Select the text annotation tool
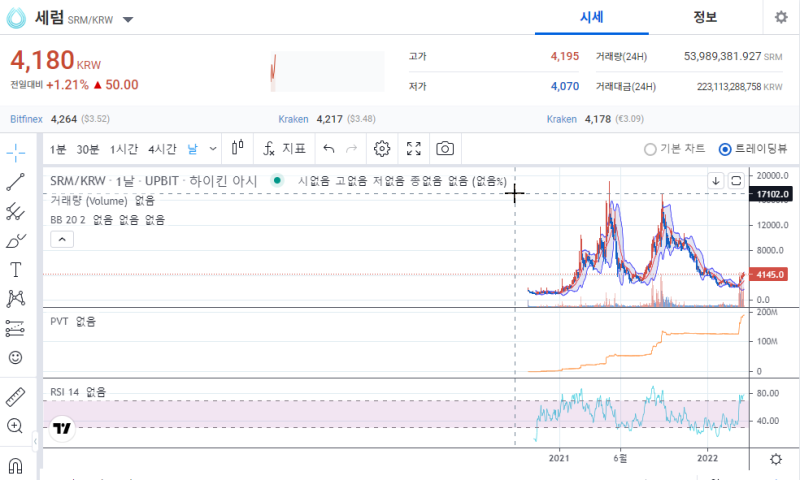This screenshot has height=480, width=800. click(16, 269)
